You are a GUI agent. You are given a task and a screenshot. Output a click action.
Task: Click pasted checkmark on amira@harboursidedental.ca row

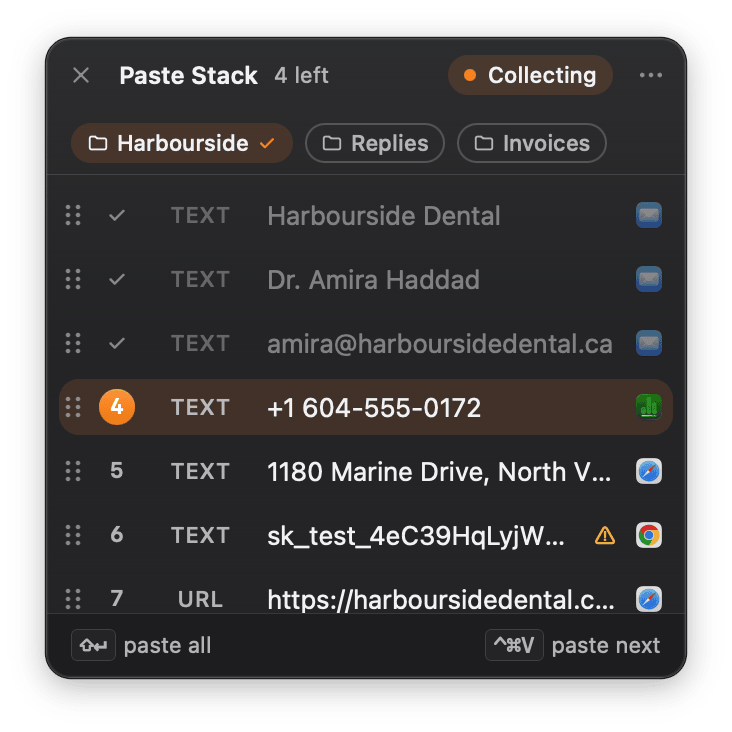pos(117,343)
